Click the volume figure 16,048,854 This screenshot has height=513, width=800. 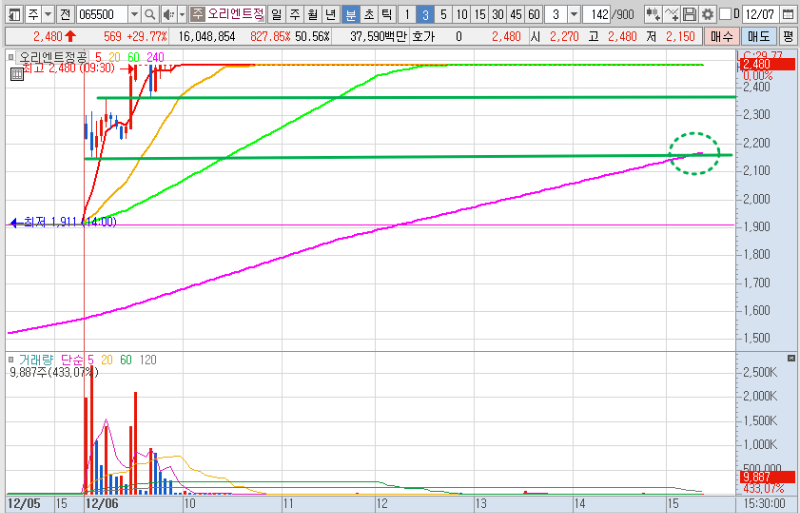tap(207, 36)
